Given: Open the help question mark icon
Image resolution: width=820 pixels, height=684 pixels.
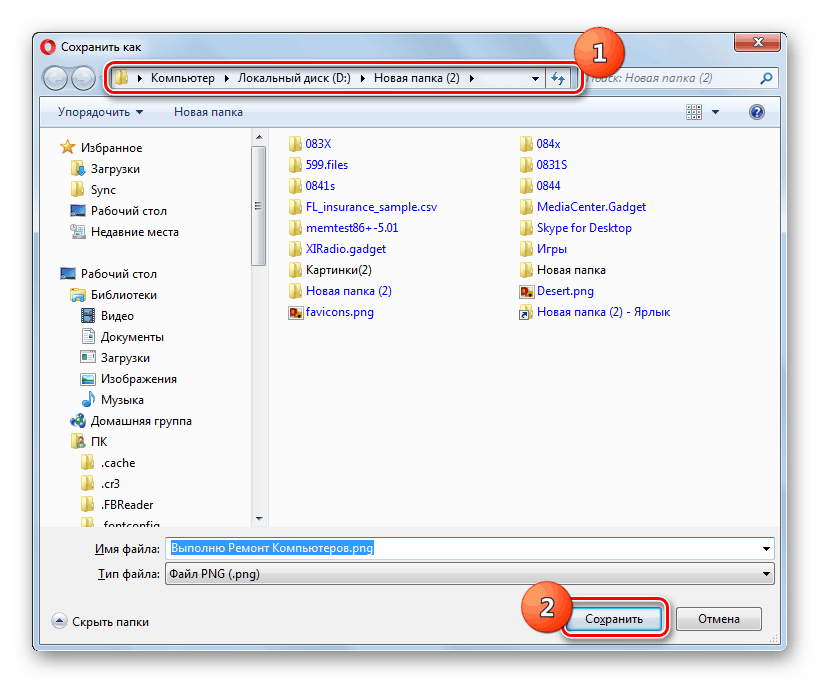Looking at the screenshot, I should coord(756,112).
